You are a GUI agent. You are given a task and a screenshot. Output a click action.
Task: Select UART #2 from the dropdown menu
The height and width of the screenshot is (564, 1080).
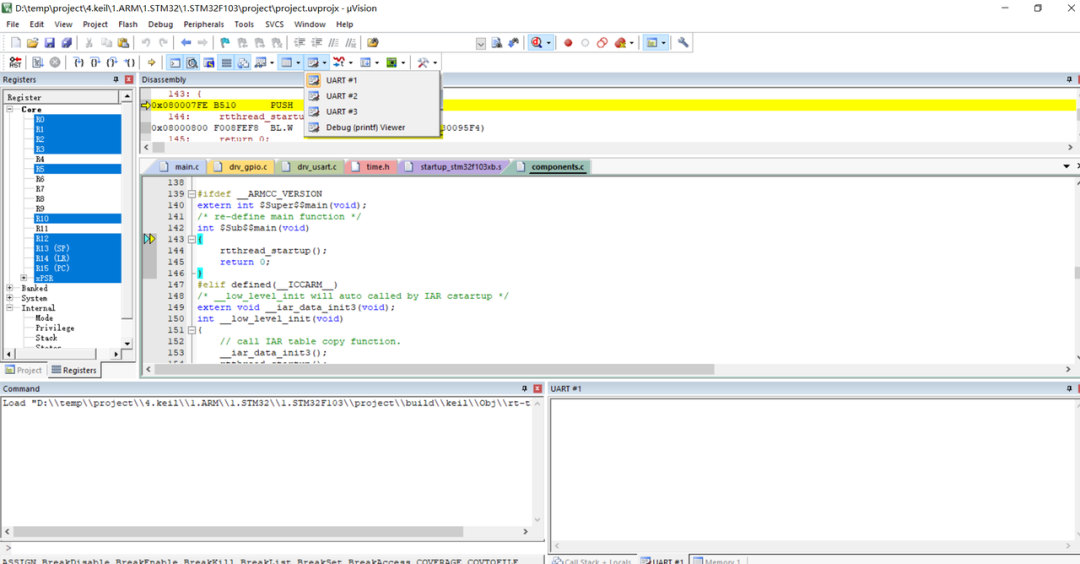tap(342, 96)
